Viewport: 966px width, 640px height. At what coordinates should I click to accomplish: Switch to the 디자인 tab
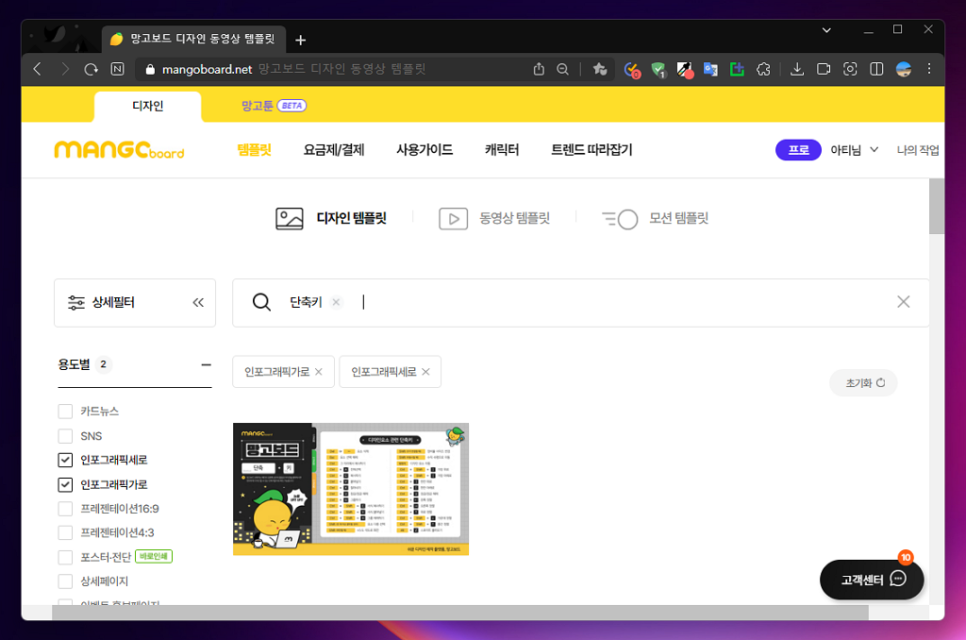[x=148, y=106]
